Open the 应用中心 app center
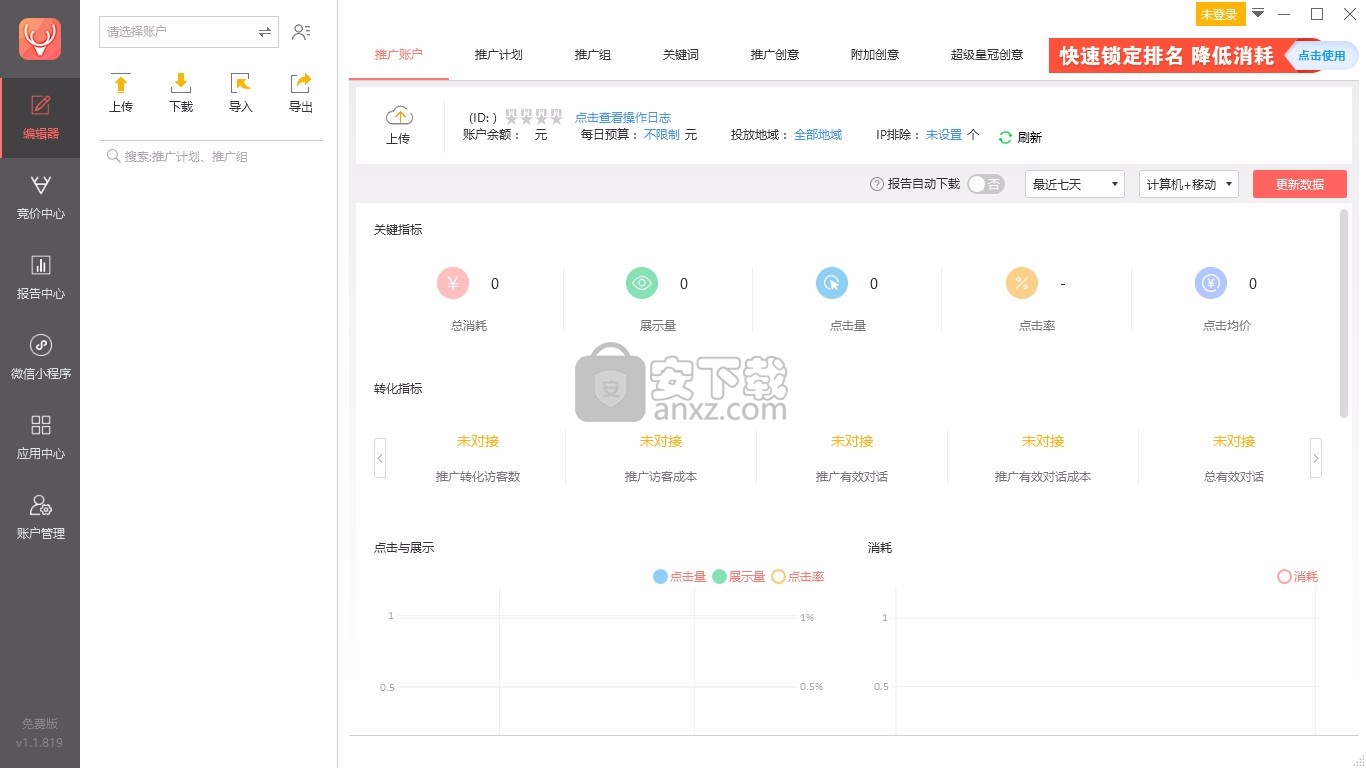This screenshot has height=768, width=1366. [x=40, y=438]
